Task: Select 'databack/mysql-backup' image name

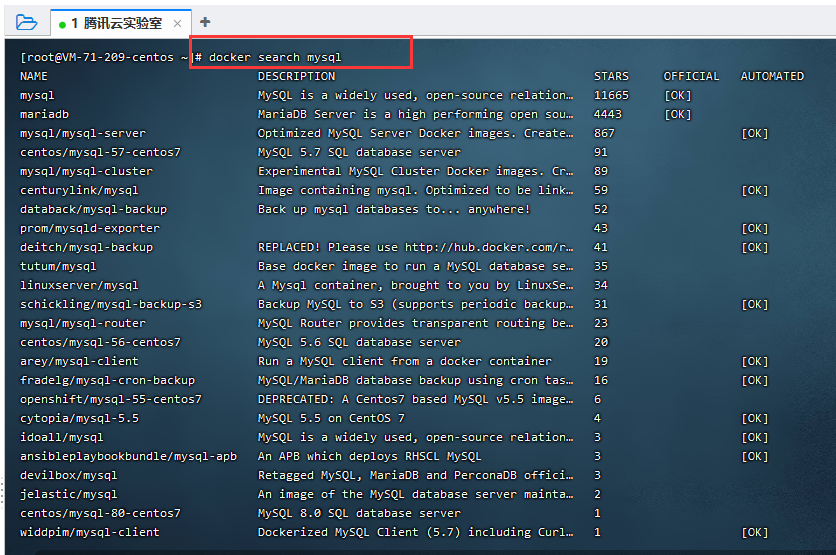Action: (x=93, y=209)
